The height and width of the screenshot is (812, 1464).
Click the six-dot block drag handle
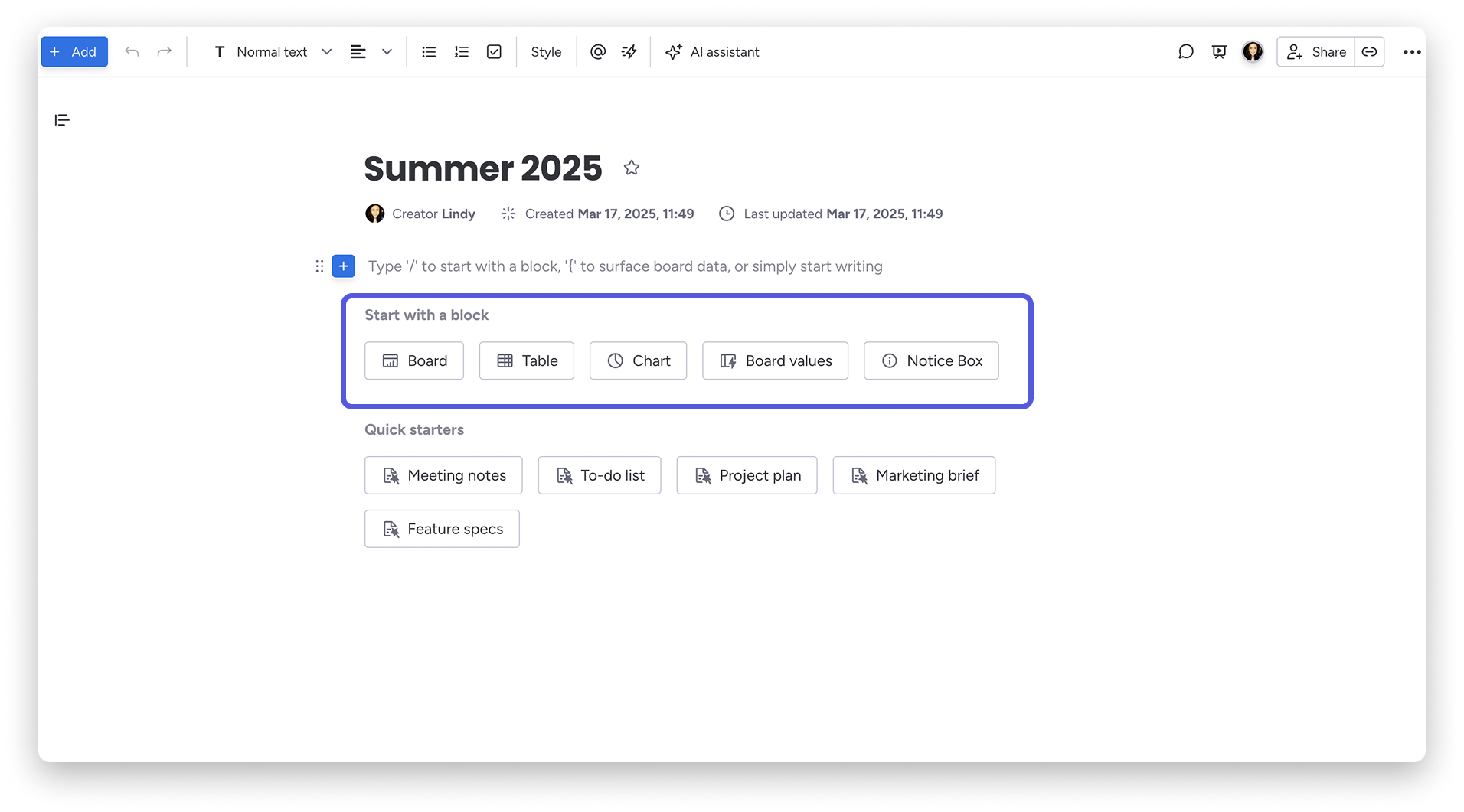point(319,266)
